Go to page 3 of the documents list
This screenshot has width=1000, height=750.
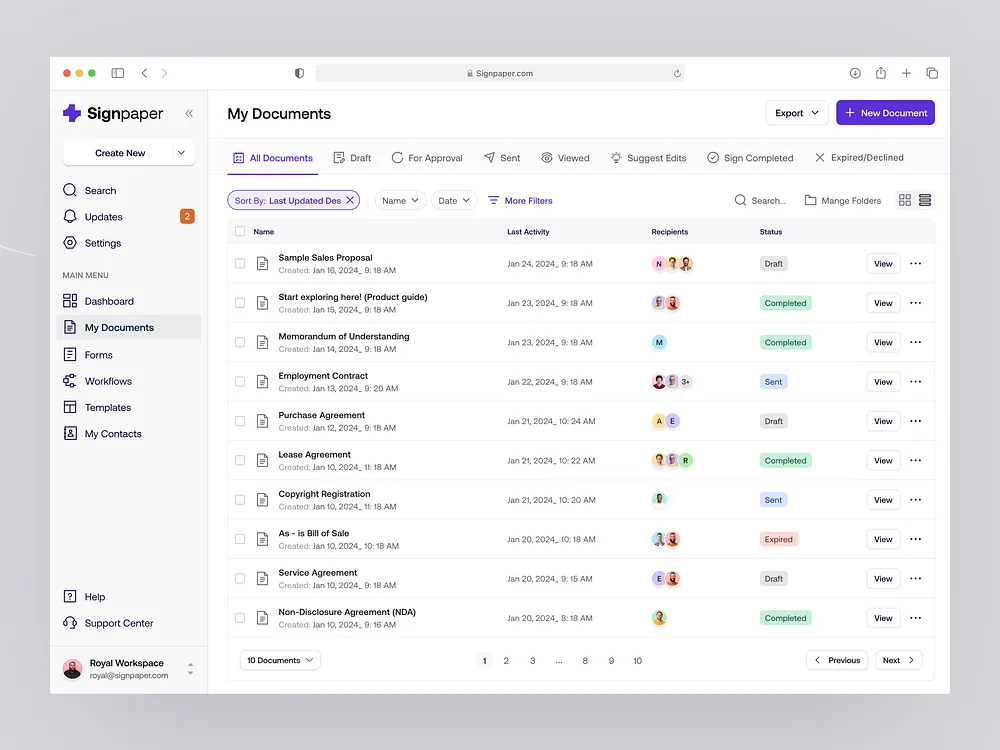tap(532, 660)
